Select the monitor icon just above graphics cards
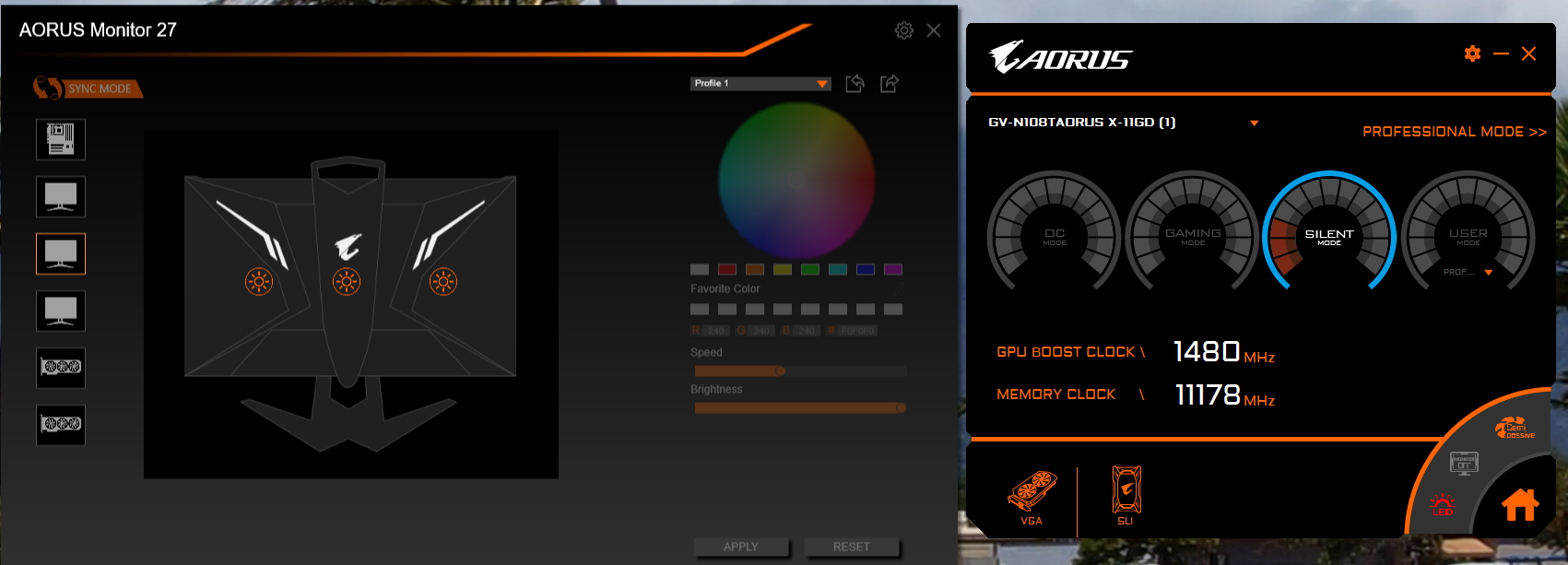 tap(61, 311)
